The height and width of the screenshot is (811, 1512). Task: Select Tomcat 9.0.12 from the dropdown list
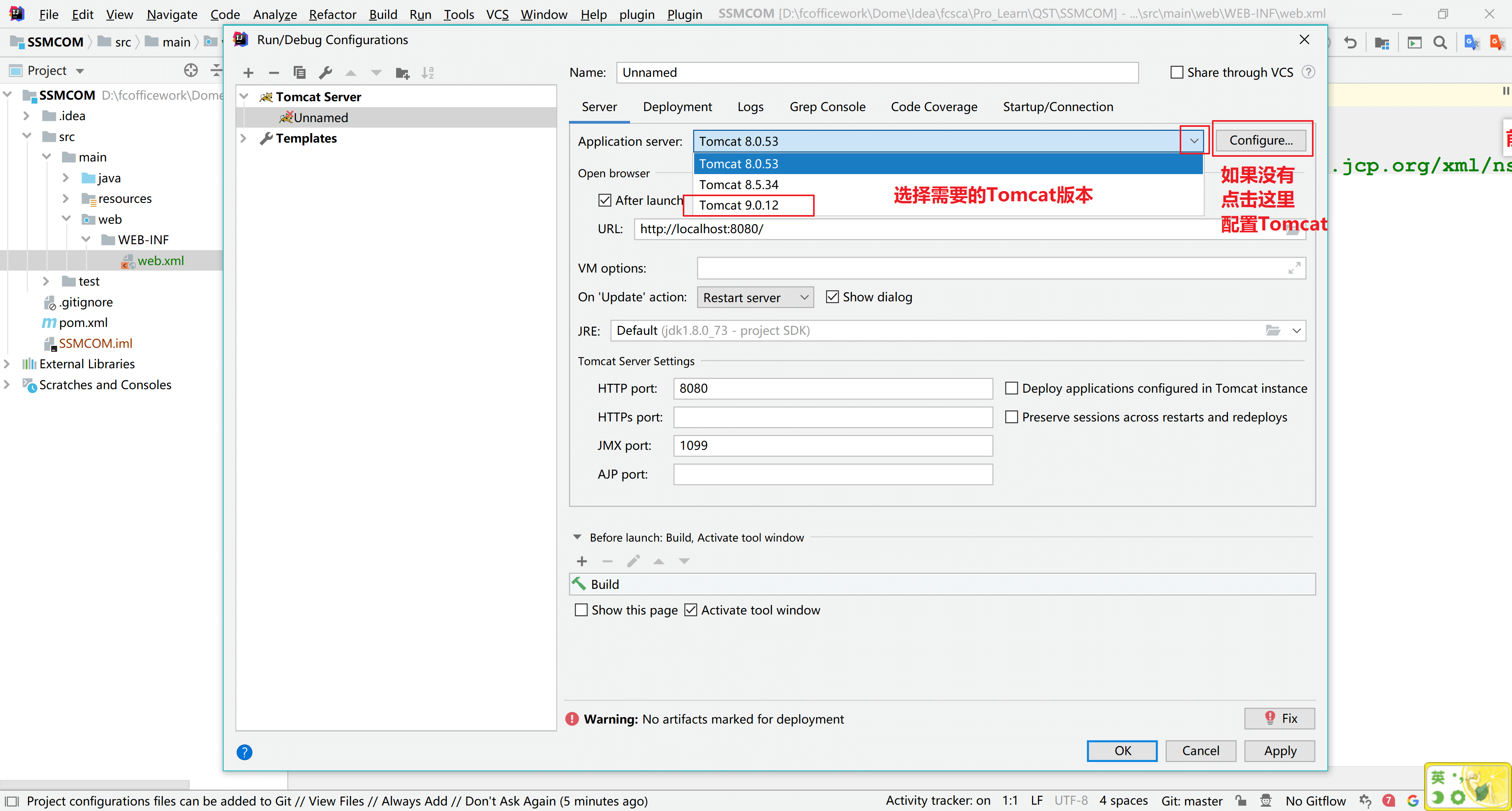tap(738, 206)
